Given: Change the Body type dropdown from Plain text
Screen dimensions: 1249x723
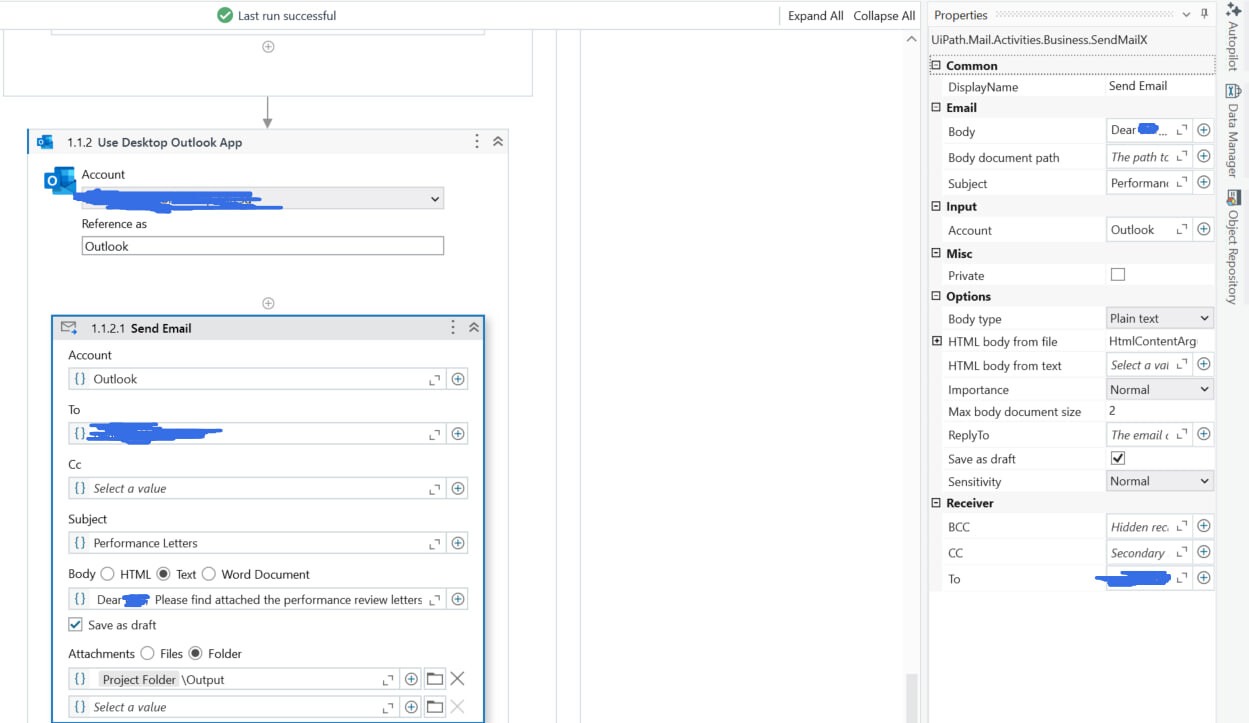Looking at the screenshot, I should 1159,318.
